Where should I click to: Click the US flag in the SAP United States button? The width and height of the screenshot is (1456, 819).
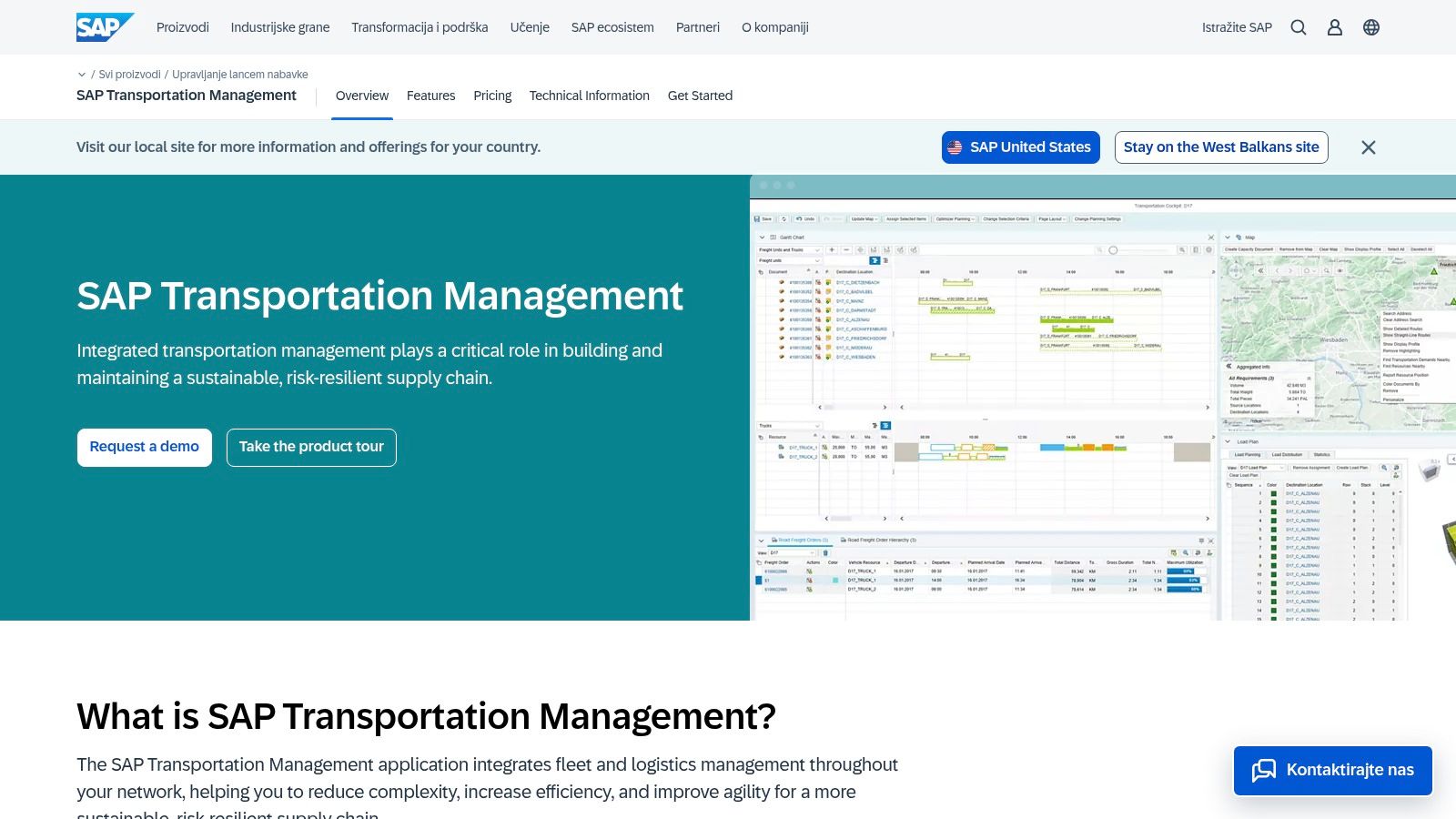[x=955, y=147]
